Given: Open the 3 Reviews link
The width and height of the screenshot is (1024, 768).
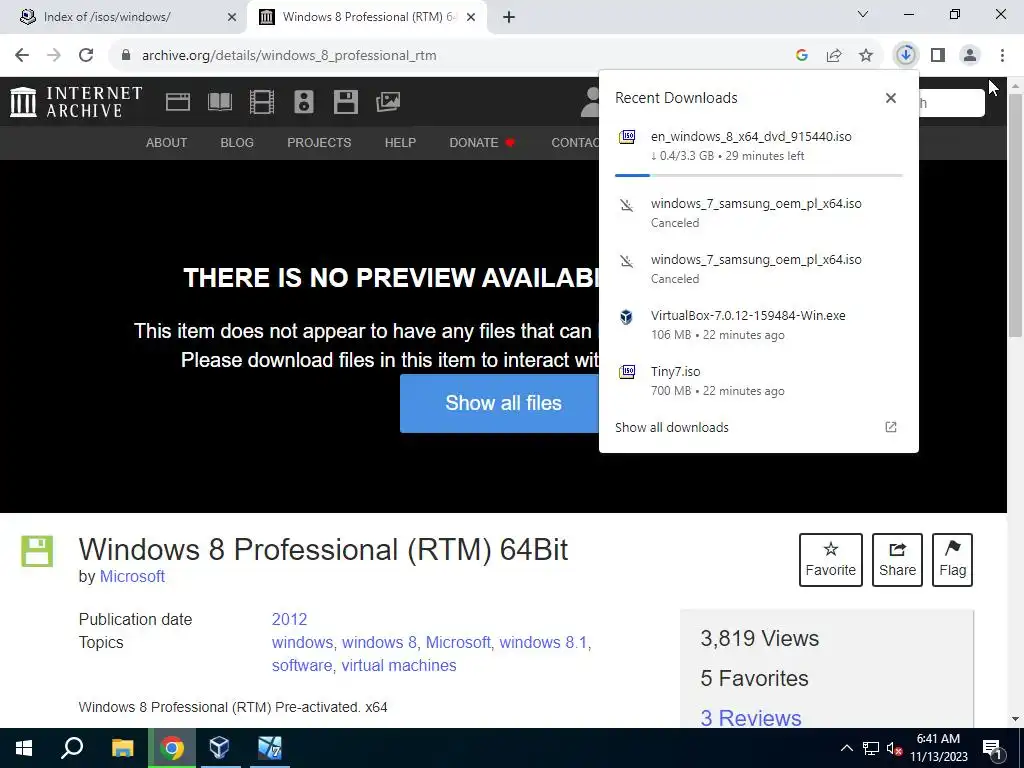Looking at the screenshot, I should pyautogui.click(x=751, y=718).
